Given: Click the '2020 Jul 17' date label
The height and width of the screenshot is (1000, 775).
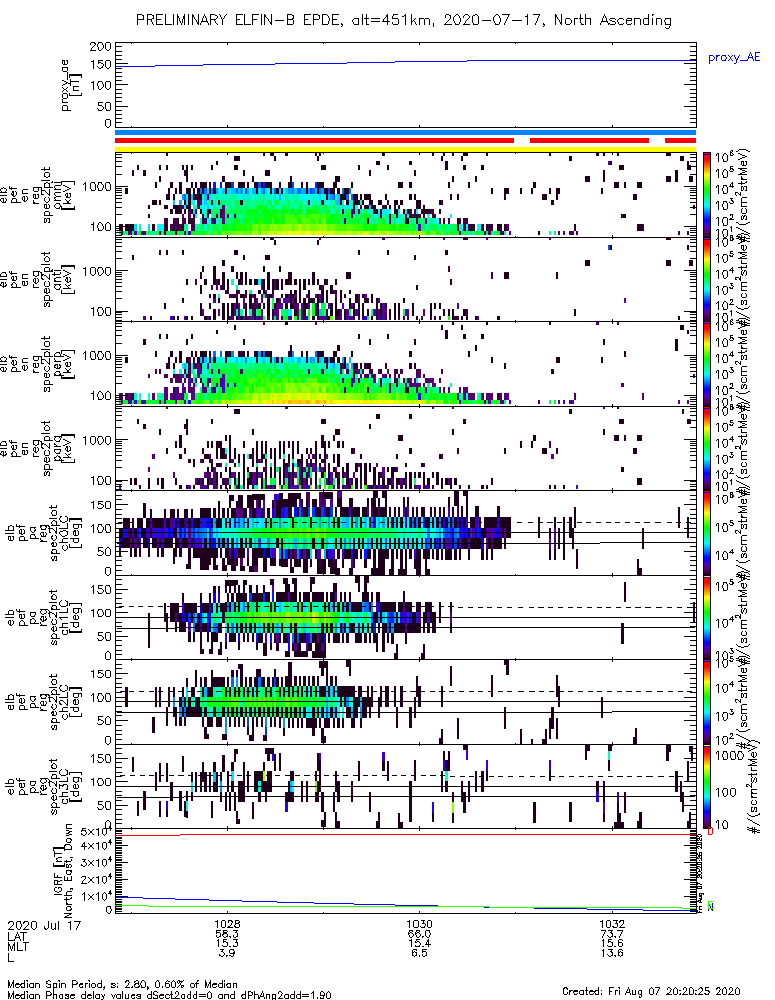Looking at the screenshot, I should [45, 925].
